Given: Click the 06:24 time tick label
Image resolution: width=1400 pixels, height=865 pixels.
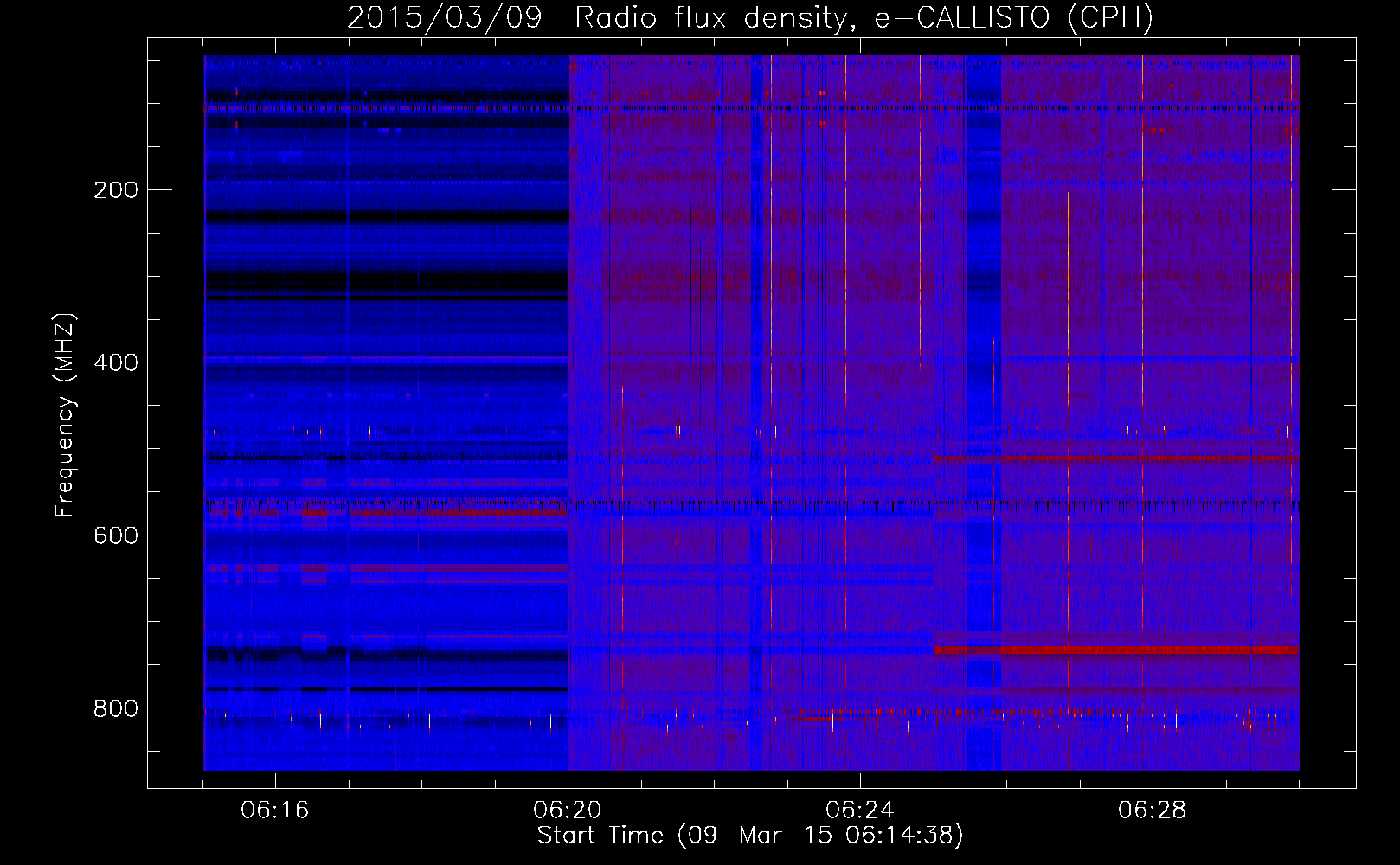Looking at the screenshot, I should point(860,811).
